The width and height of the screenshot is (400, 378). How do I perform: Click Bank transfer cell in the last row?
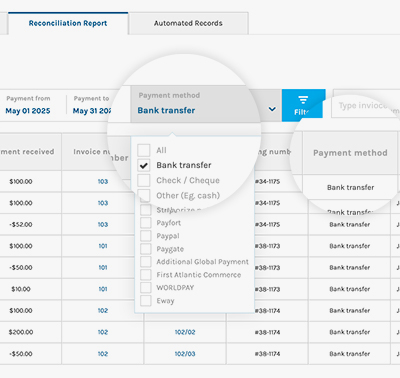click(350, 354)
